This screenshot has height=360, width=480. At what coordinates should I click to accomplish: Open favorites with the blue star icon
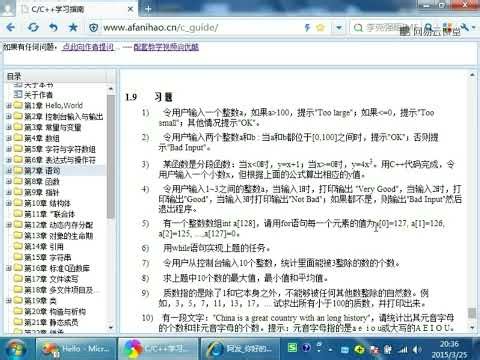[73, 27]
